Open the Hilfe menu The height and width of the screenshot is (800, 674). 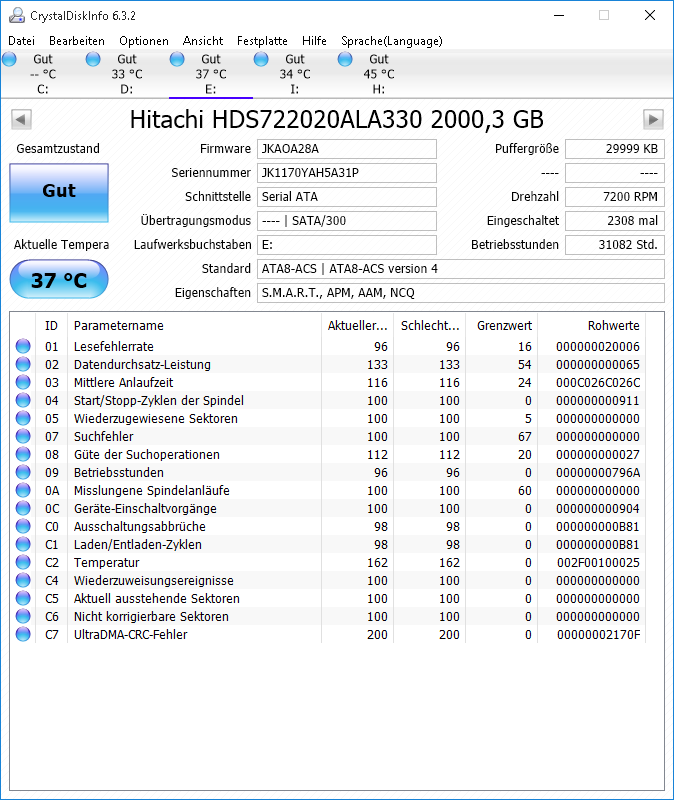(314, 41)
